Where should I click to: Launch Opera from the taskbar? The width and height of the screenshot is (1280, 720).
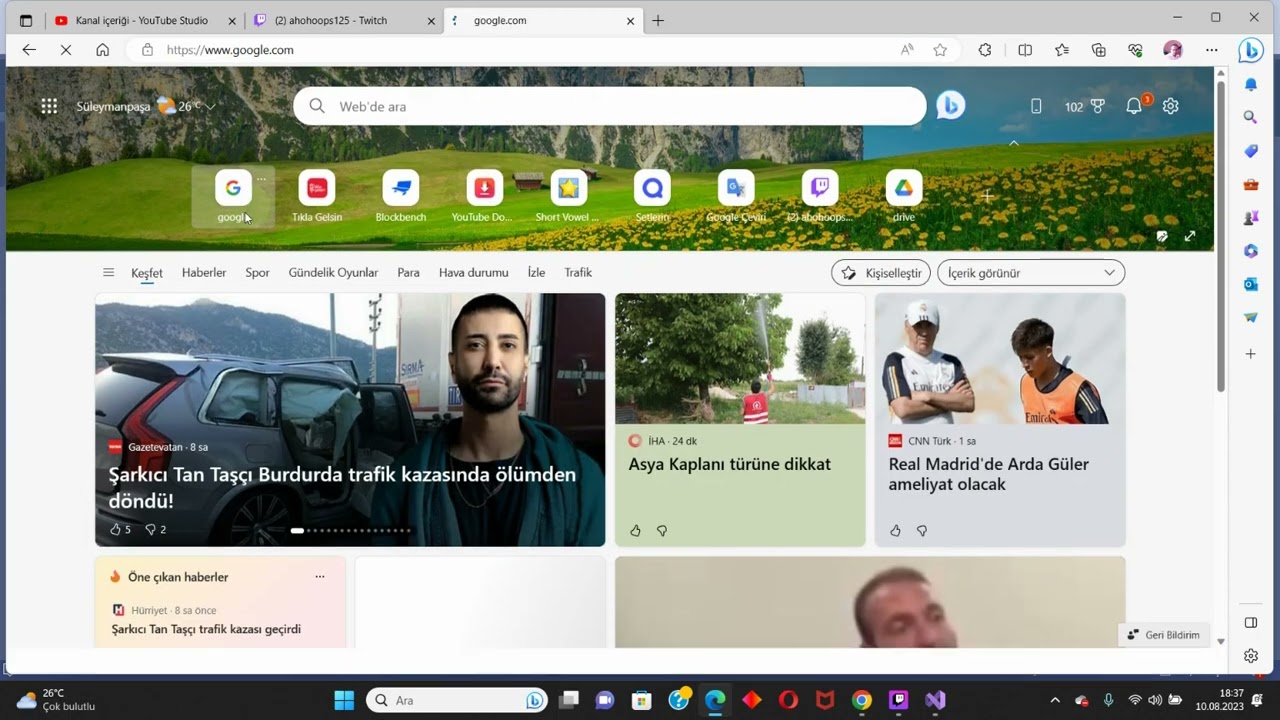788,700
